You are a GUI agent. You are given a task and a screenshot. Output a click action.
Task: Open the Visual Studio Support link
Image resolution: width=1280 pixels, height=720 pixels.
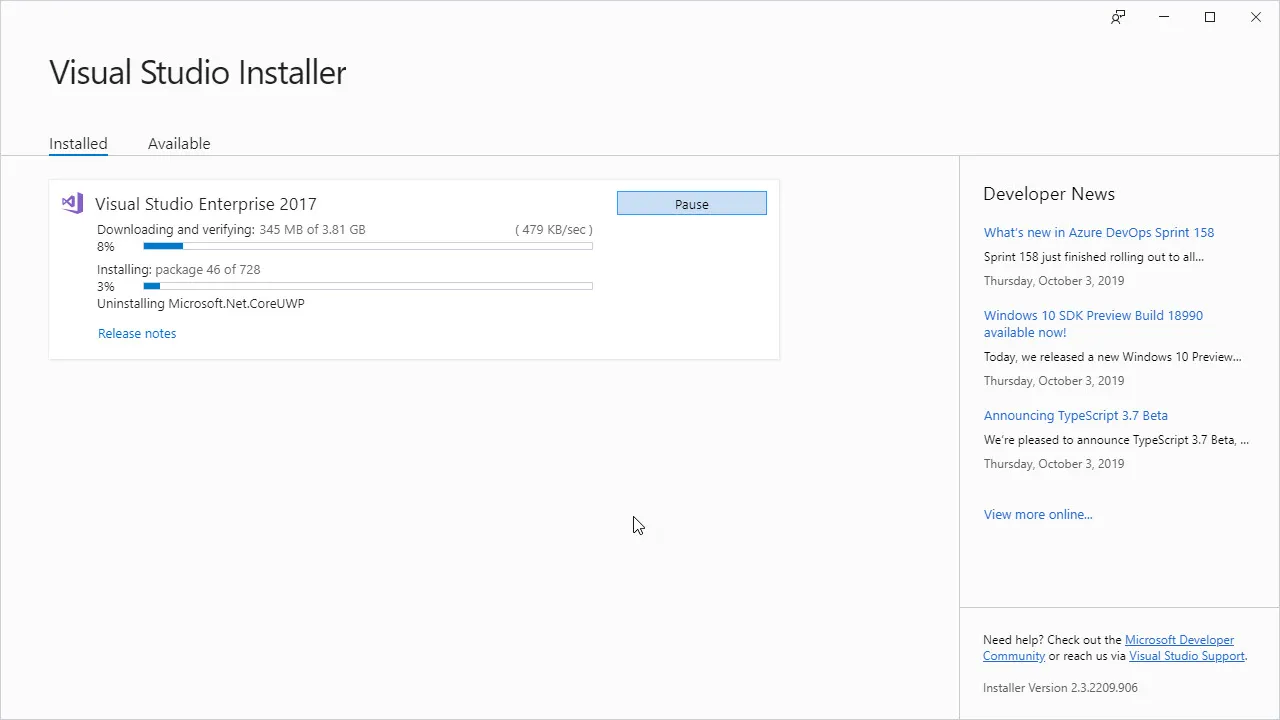tap(1187, 656)
